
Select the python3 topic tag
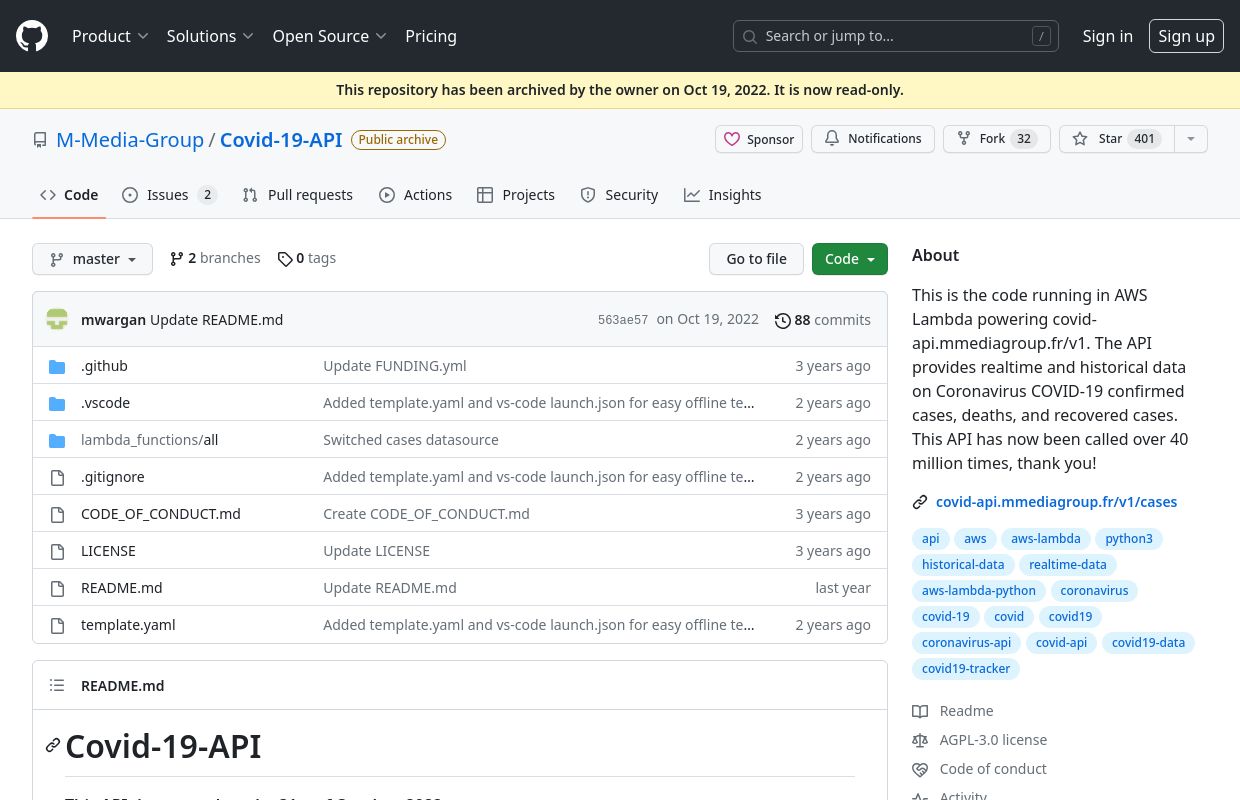[1129, 539]
